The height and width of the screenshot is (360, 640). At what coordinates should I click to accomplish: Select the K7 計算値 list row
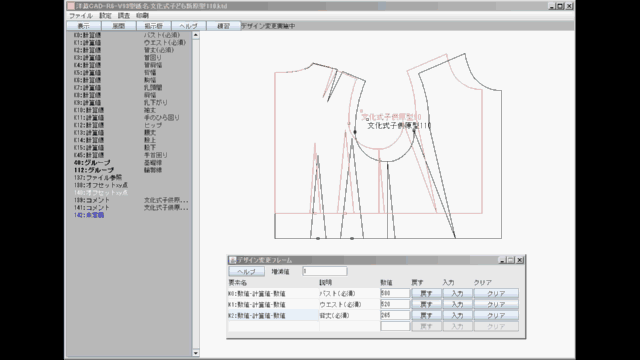pos(129,87)
